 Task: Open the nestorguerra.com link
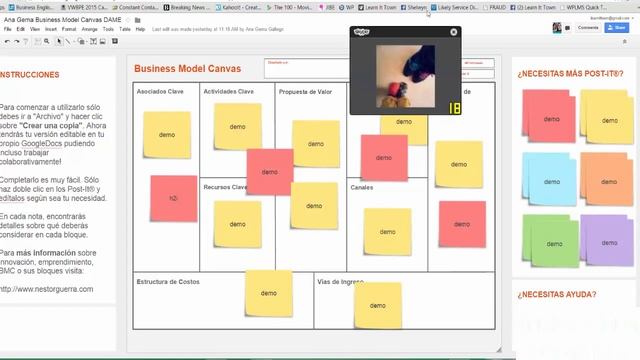coord(47,289)
